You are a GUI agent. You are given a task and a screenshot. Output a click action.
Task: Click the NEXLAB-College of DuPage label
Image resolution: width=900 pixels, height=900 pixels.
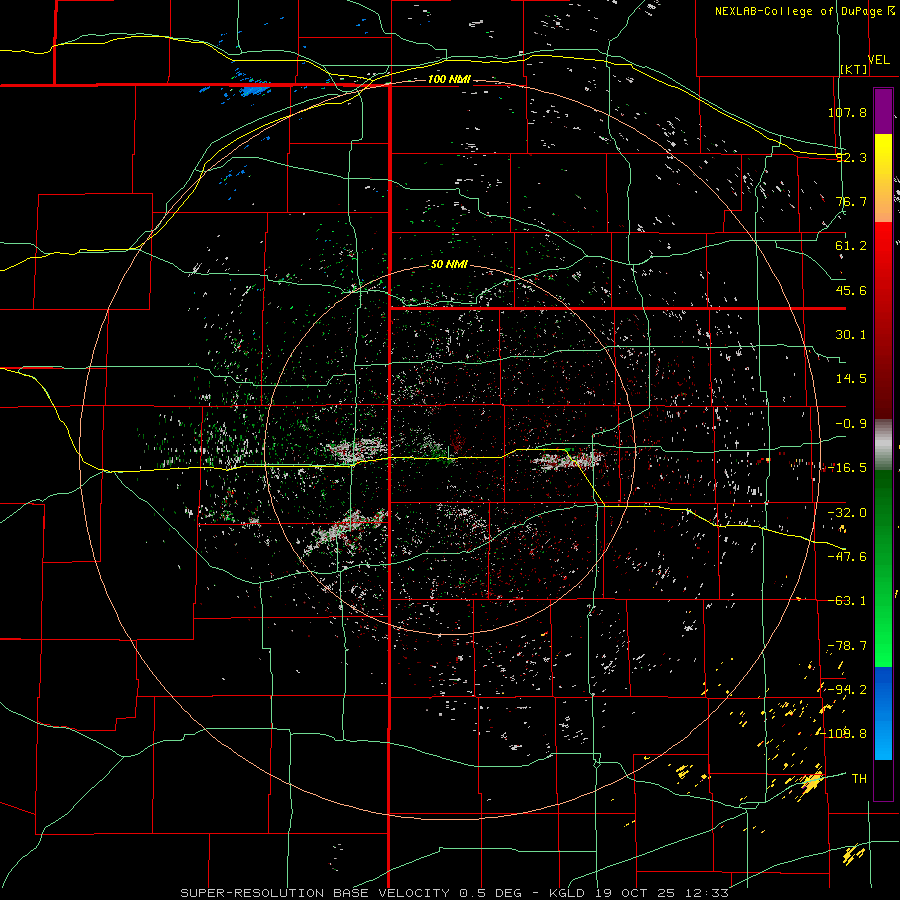798,11
